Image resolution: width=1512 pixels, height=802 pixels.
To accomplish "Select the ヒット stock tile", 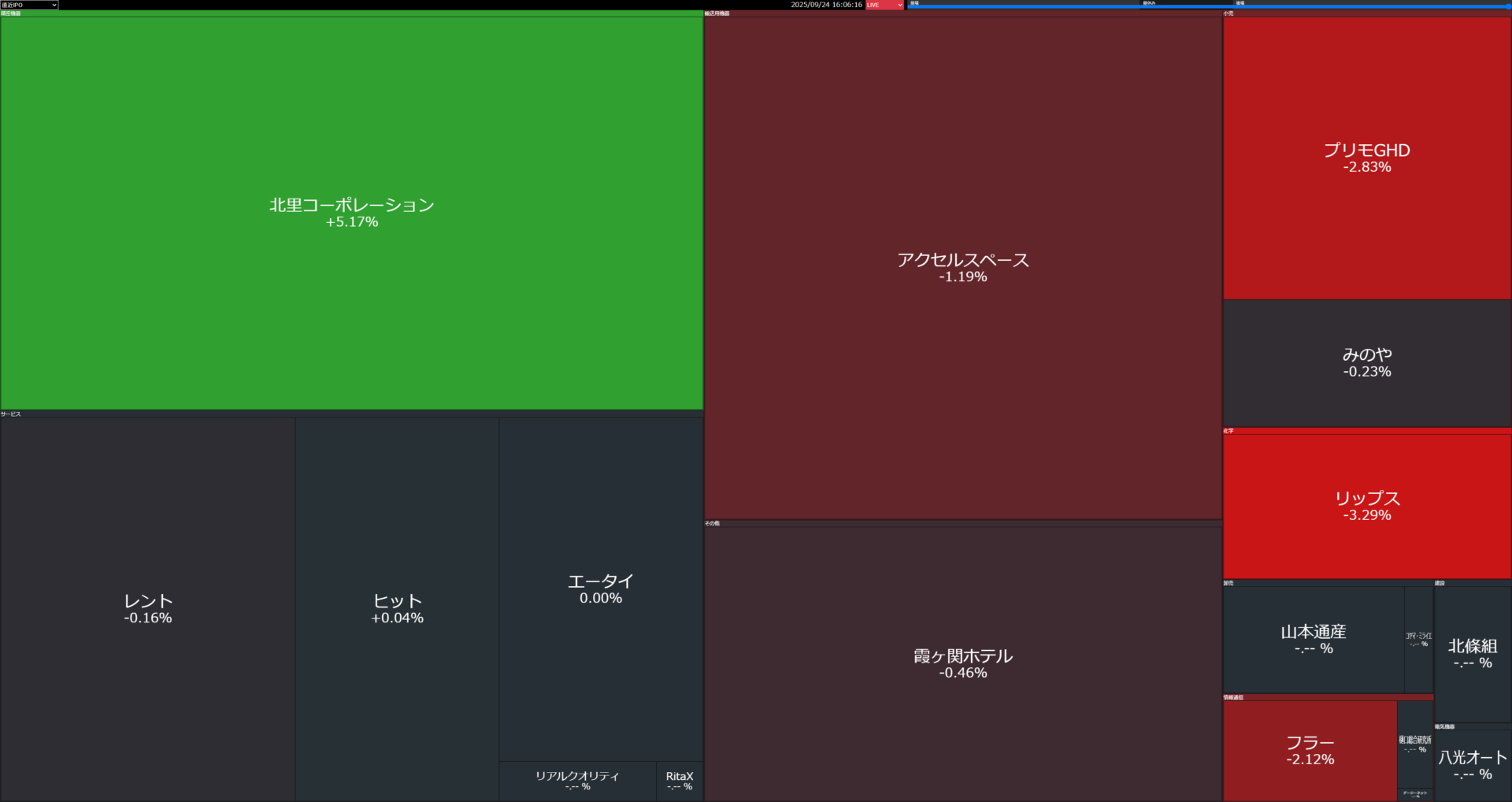I will [397, 608].
